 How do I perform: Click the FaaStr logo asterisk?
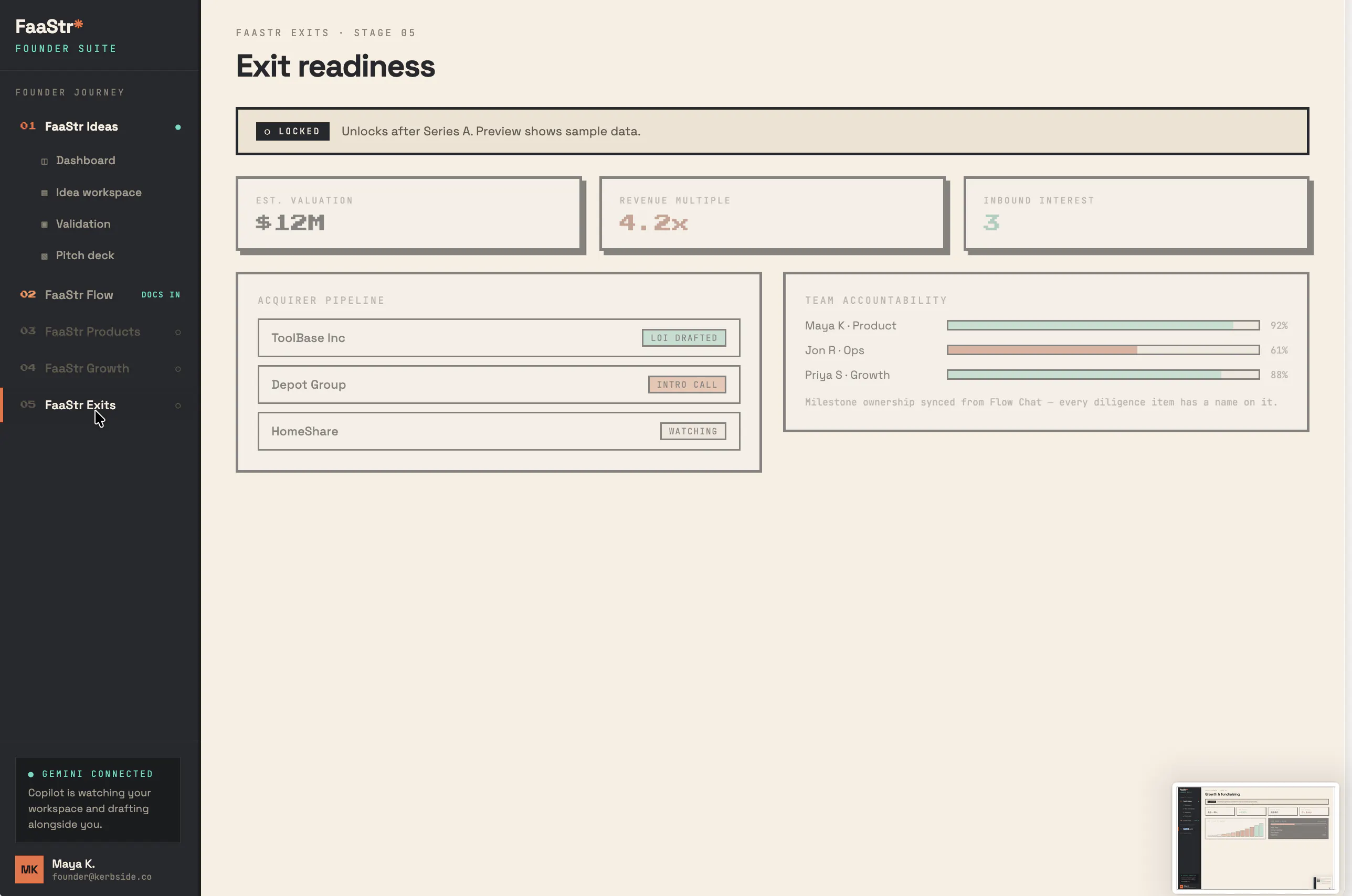coord(79,25)
